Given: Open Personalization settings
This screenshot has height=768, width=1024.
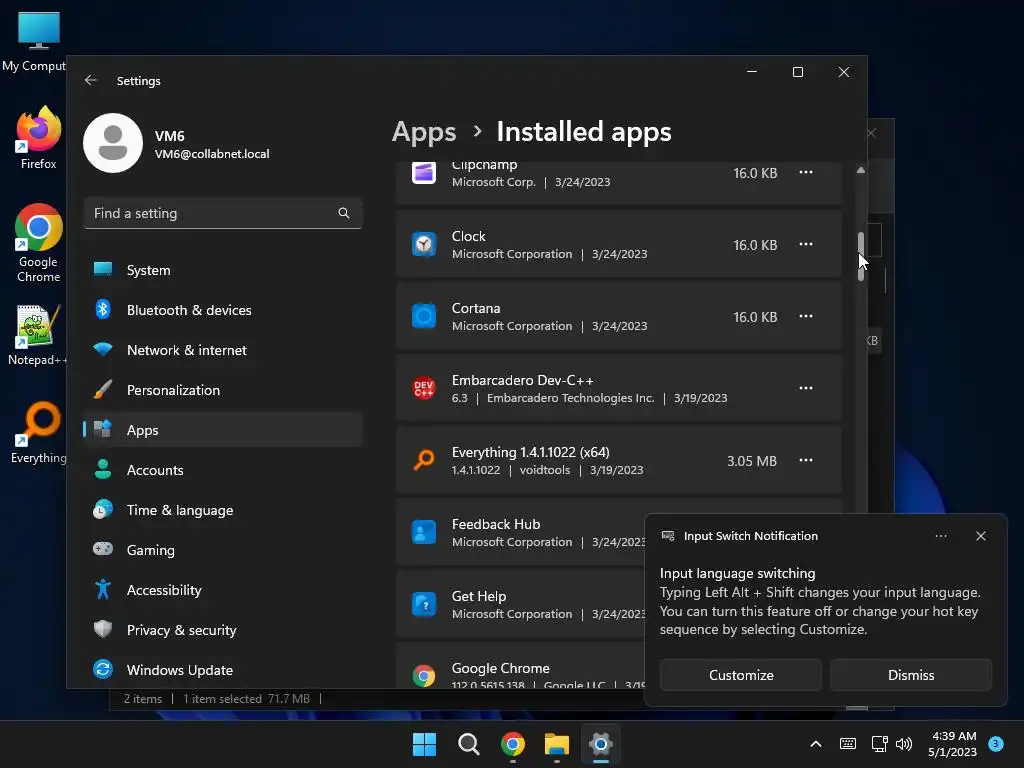Looking at the screenshot, I should (x=223, y=390).
